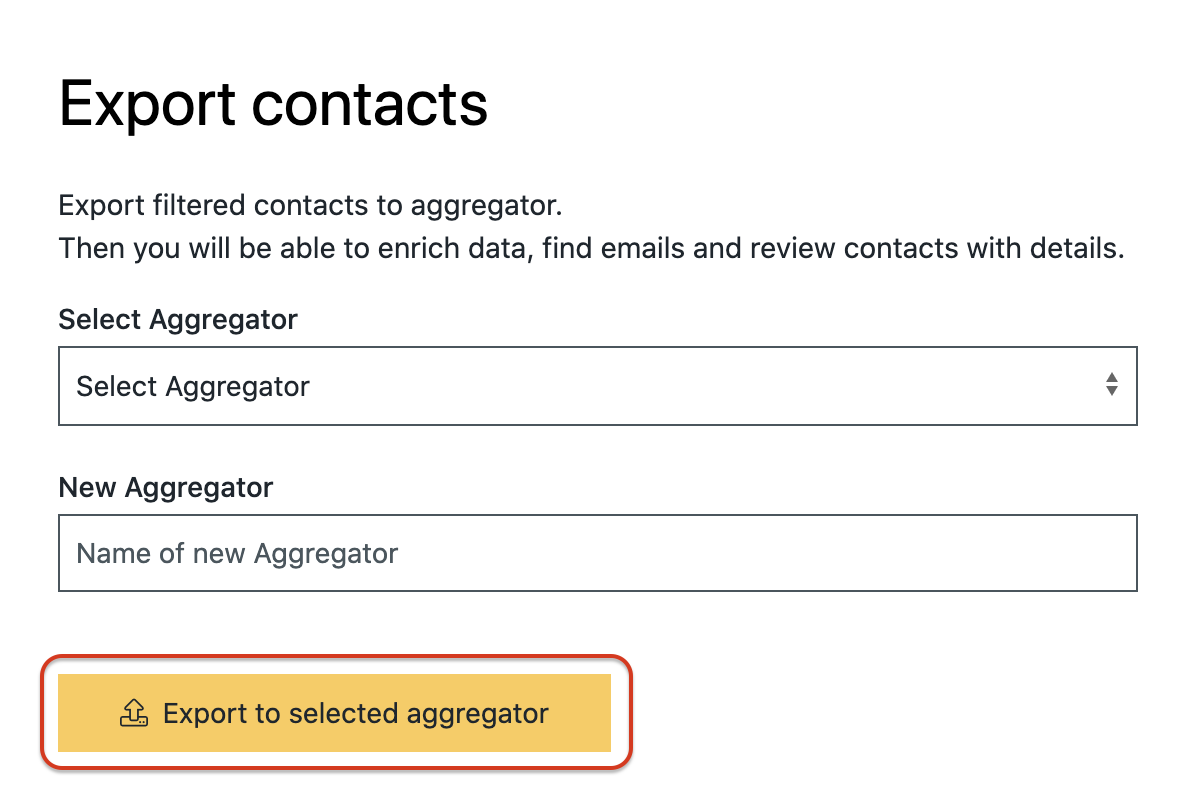The image size is (1194, 810).
Task: Click the up triangle in the aggregator dropdown
Action: 1111,378
